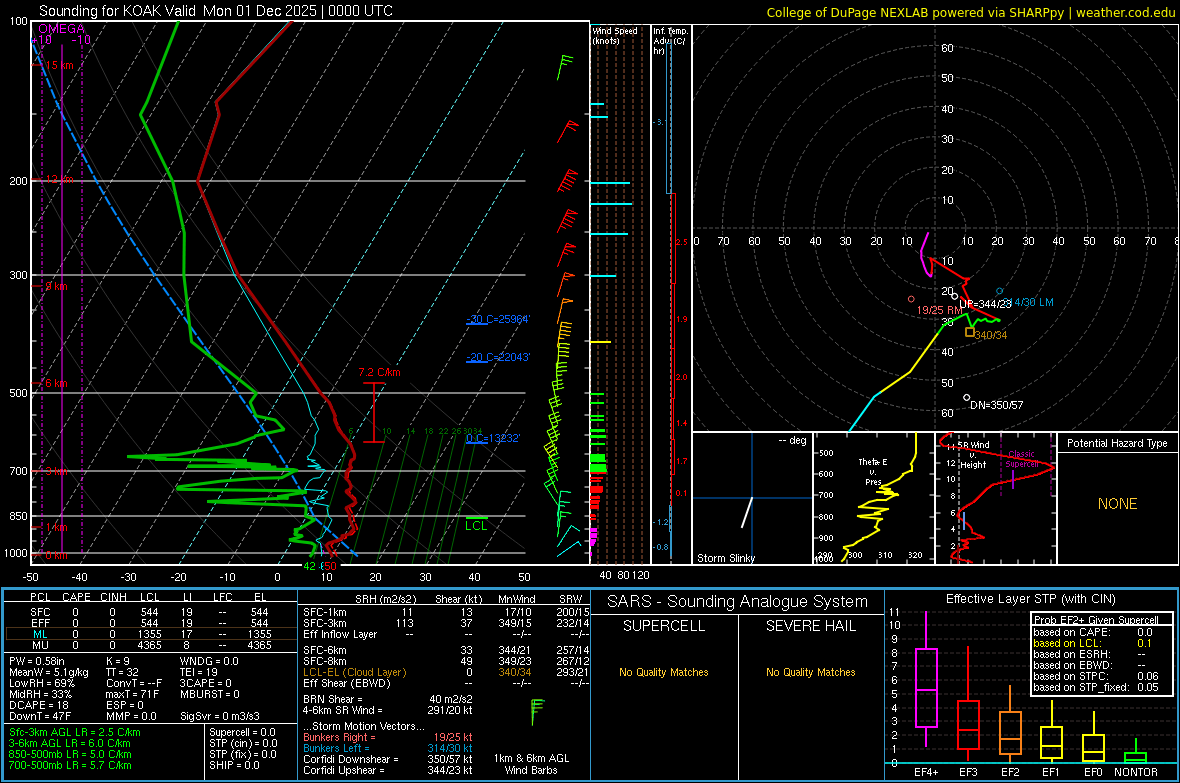Click the 'based on STPC:' row
The height and width of the screenshot is (783, 1180).
coord(1096,677)
